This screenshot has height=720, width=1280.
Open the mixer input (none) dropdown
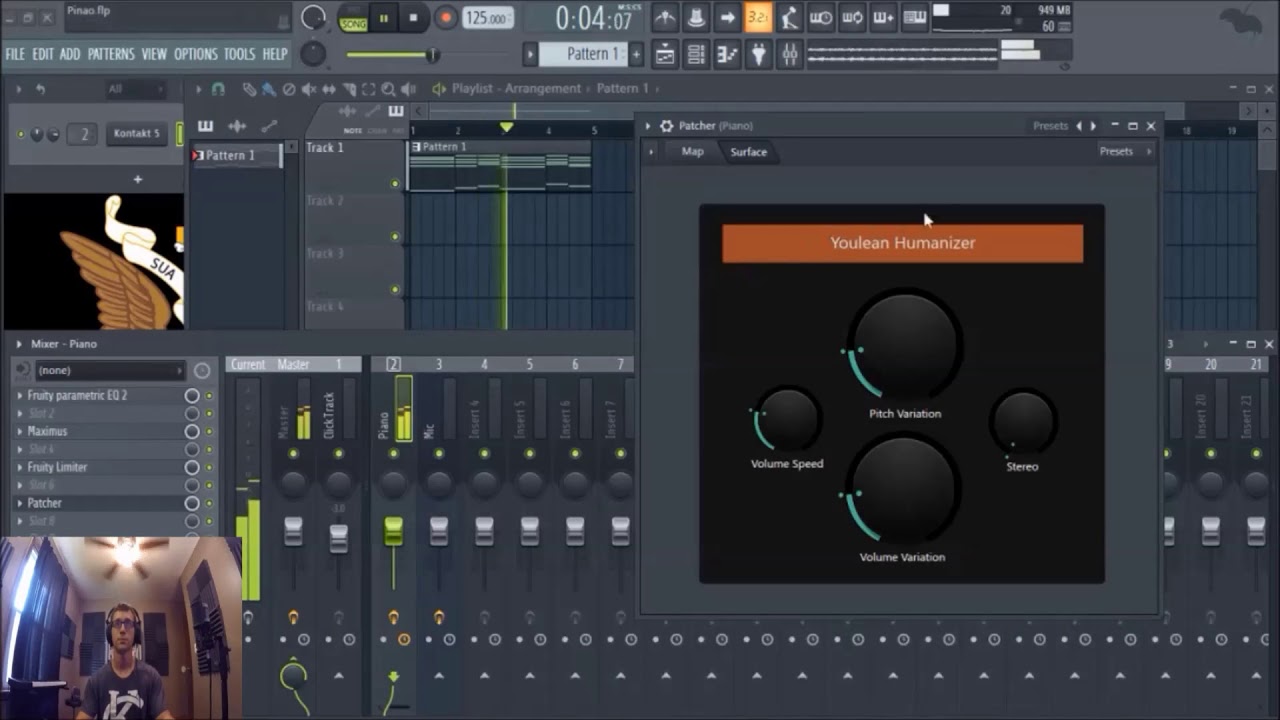point(110,370)
